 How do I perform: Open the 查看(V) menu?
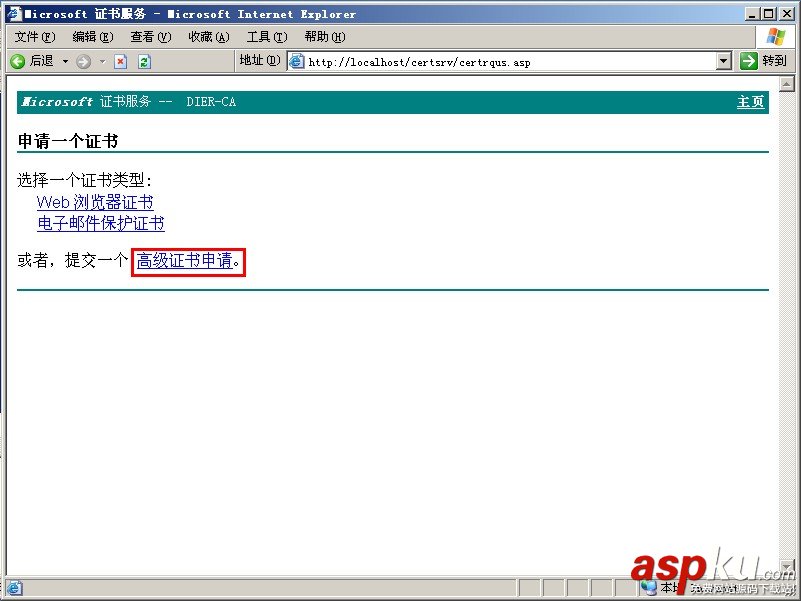[151, 37]
